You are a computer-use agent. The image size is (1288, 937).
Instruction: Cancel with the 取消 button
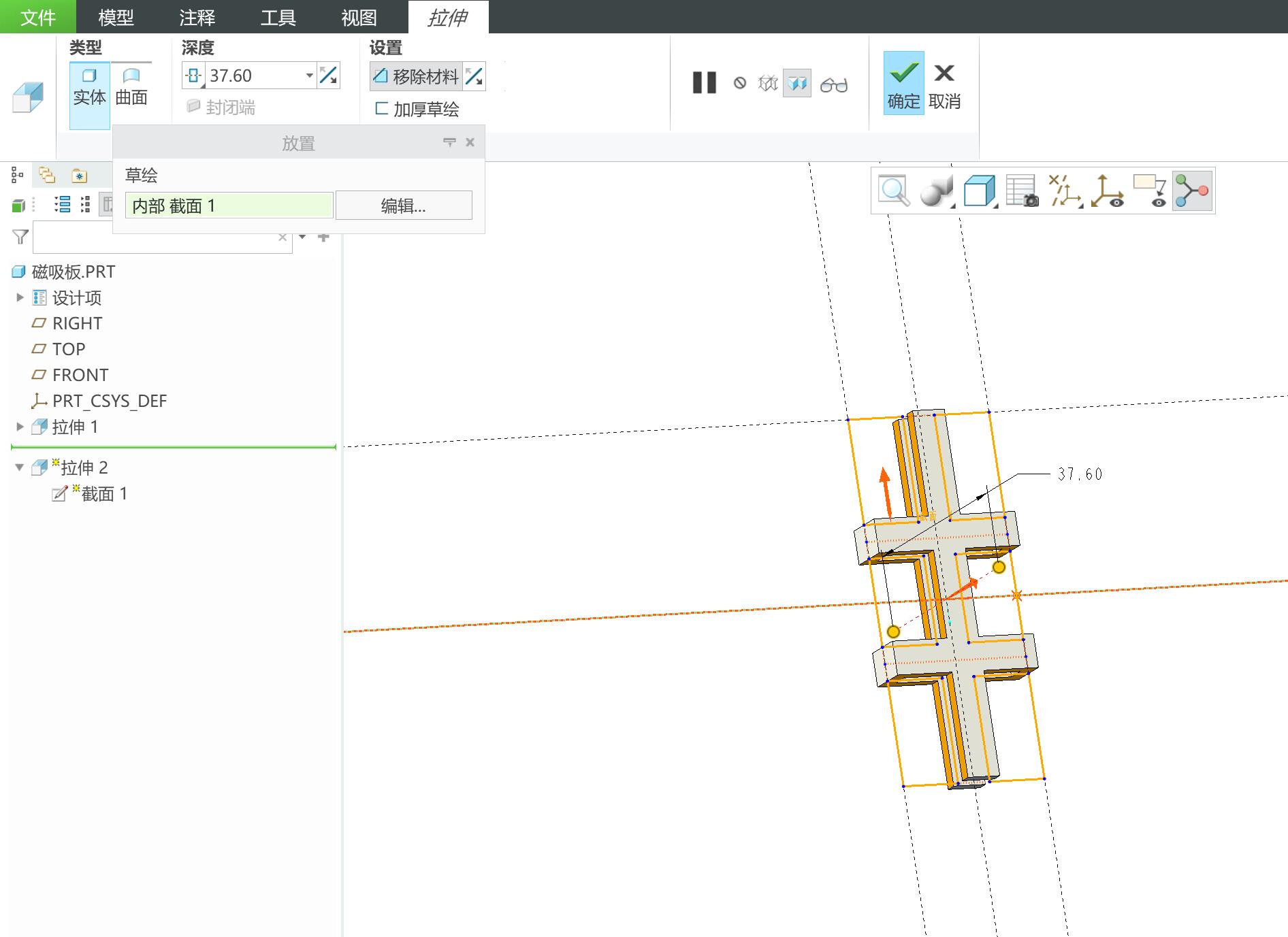pyautogui.click(x=944, y=86)
